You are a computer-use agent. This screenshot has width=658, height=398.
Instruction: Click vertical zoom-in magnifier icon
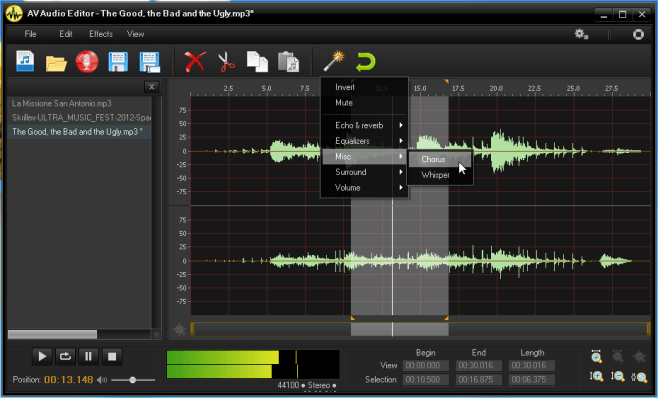(596, 377)
